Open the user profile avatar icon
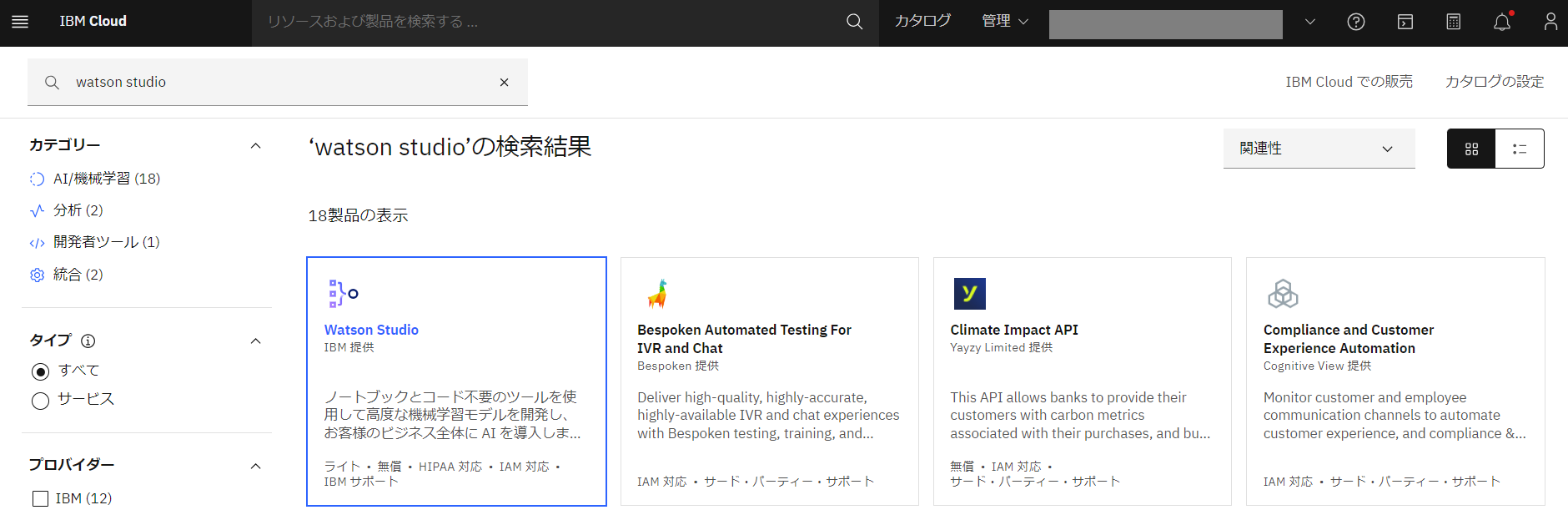Image resolution: width=1568 pixels, height=515 pixels. (1550, 22)
